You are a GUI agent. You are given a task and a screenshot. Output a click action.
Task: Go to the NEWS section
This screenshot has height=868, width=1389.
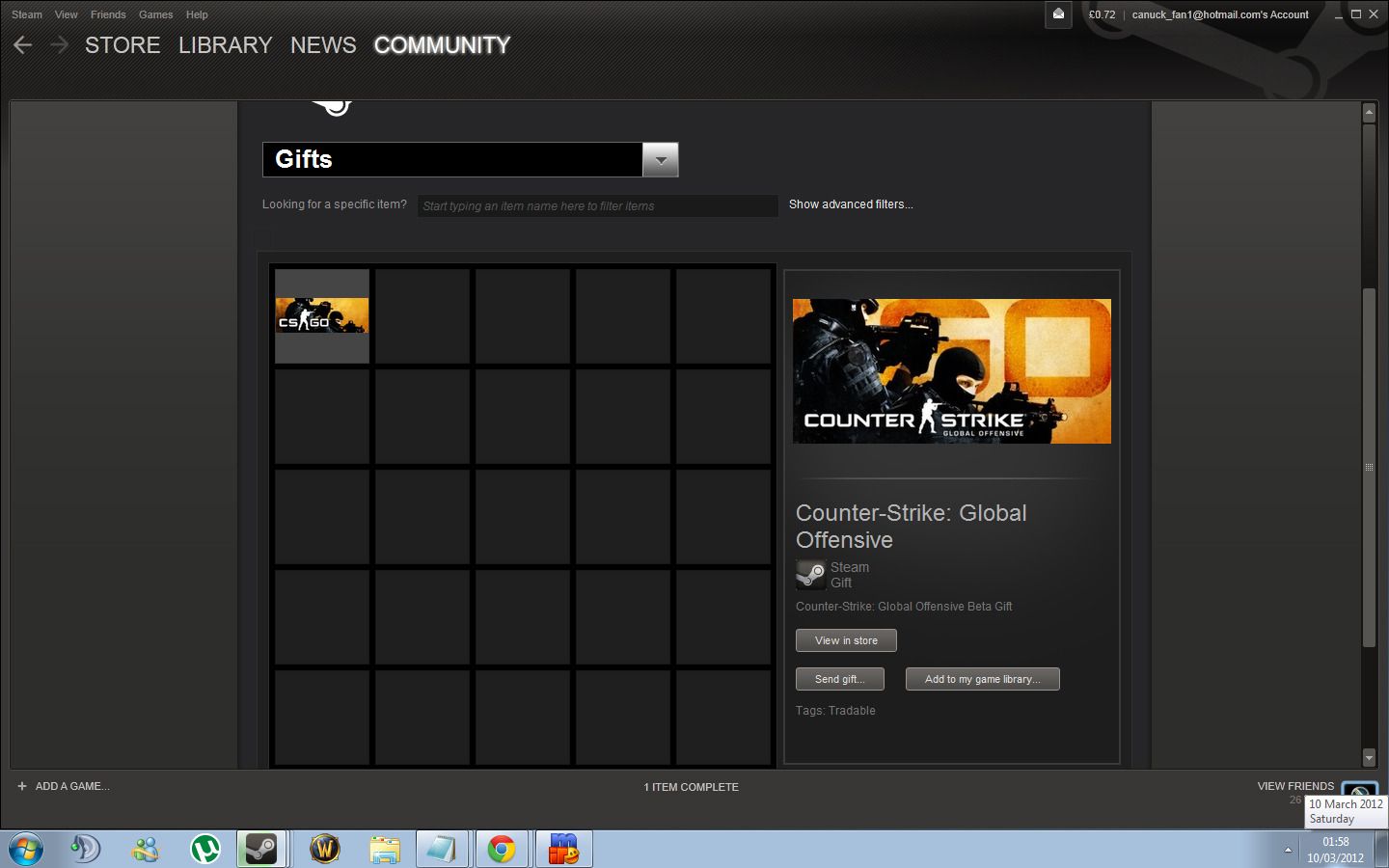pyautogui.click(x=323, y=45)
